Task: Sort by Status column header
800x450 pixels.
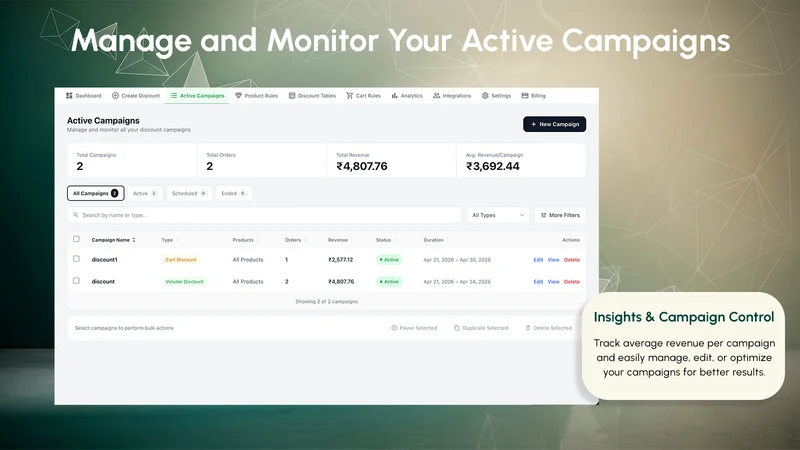Action: (386, 240)
